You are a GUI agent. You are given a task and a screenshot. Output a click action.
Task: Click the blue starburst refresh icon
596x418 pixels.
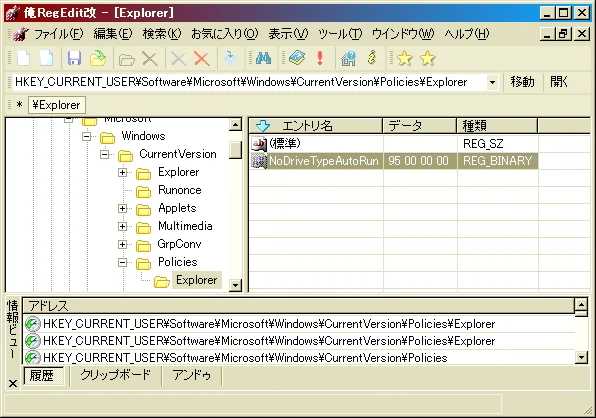[x=230, y=58]
